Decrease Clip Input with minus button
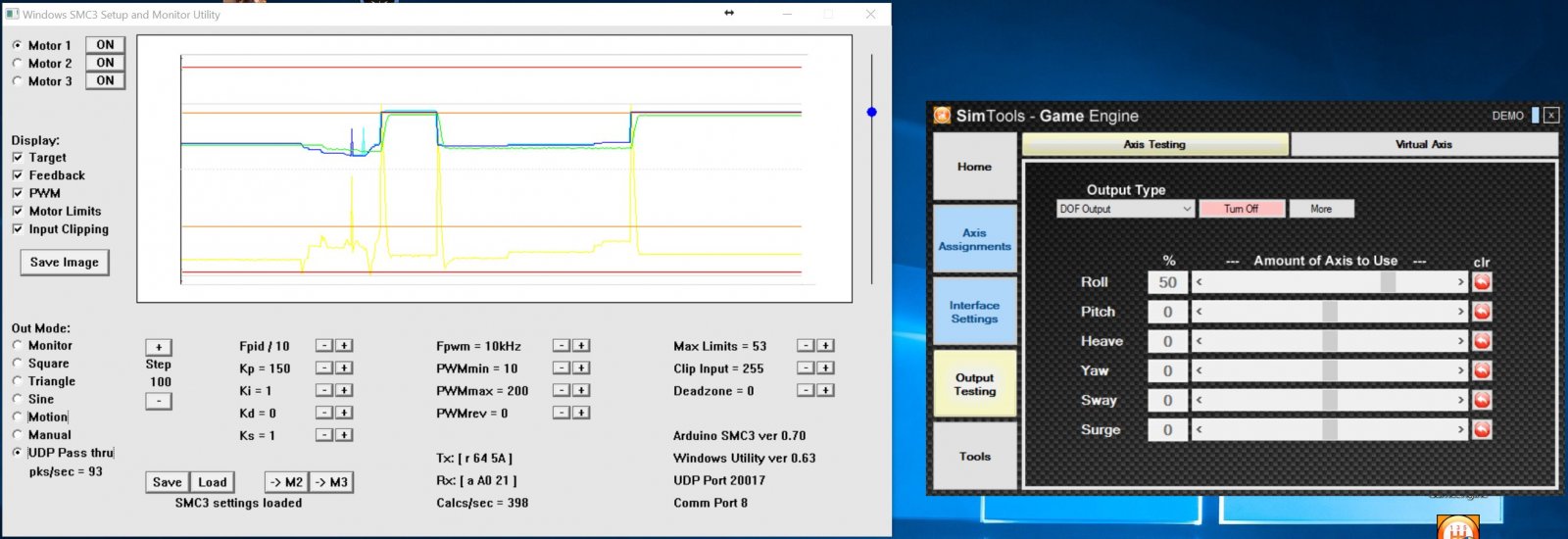This screenshot has width=1568, height=539. pyautogui.click(x=806, y=367)
